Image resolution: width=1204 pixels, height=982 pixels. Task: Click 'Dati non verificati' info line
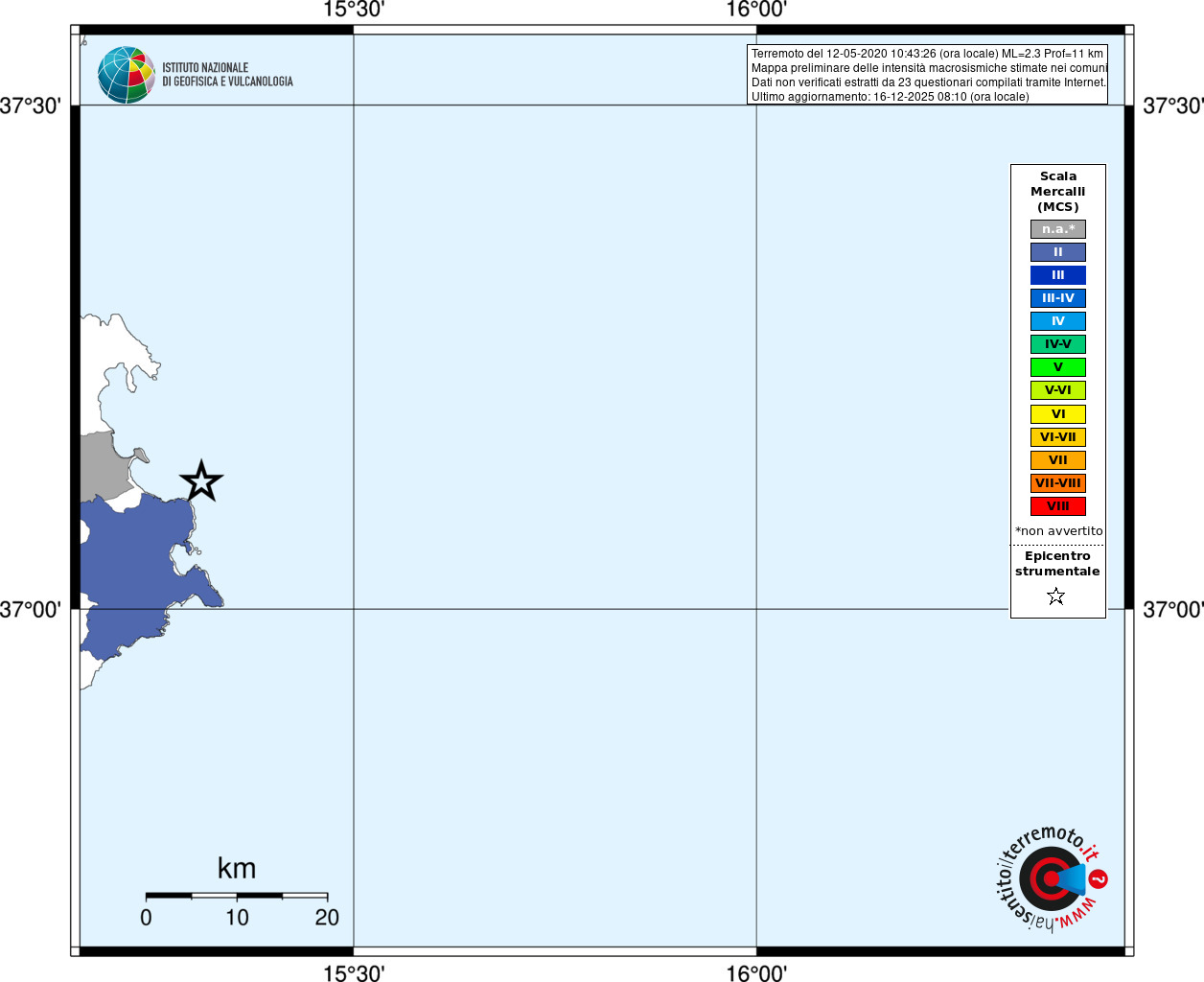coord(929,82)
